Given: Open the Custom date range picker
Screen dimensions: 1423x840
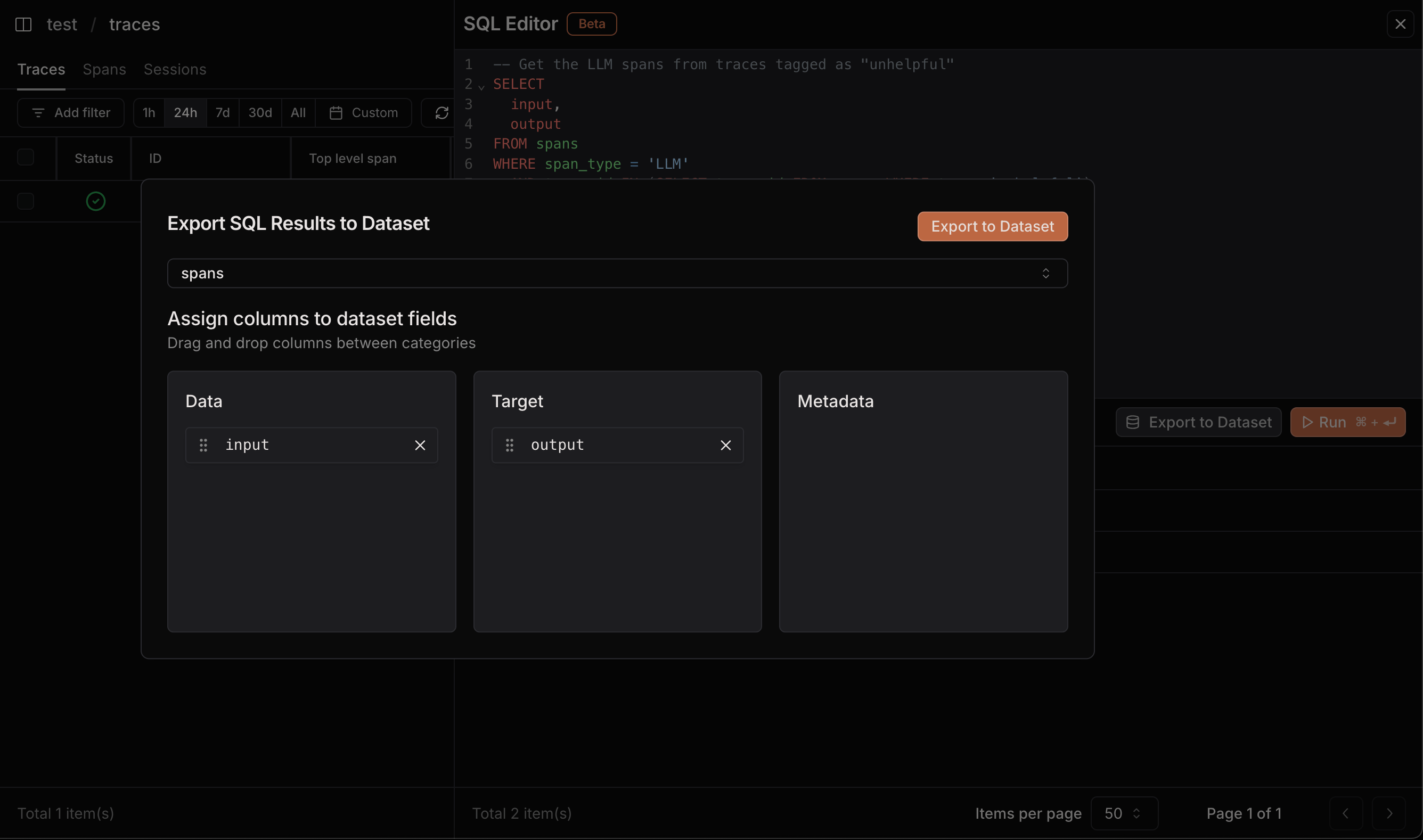Looking at the screenshot, I should click(x=364, y=113).
